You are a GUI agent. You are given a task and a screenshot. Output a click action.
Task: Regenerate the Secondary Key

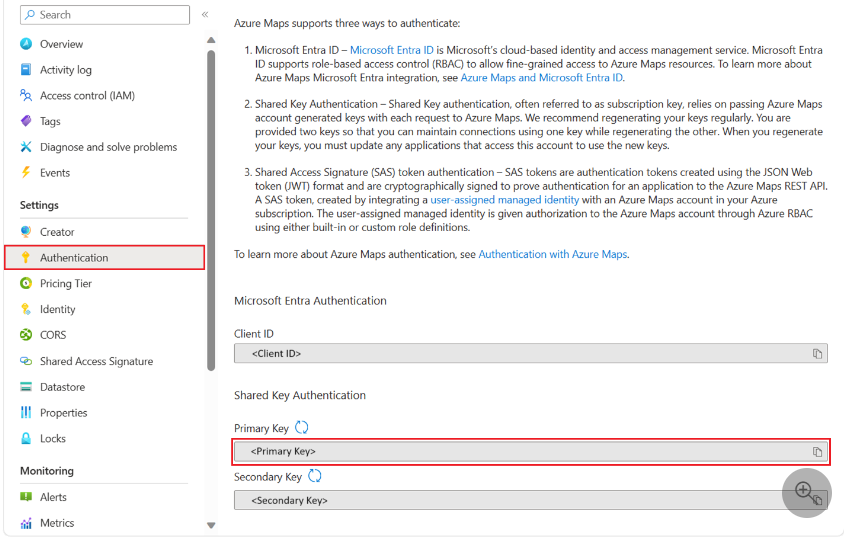click(x=315, y=476)
